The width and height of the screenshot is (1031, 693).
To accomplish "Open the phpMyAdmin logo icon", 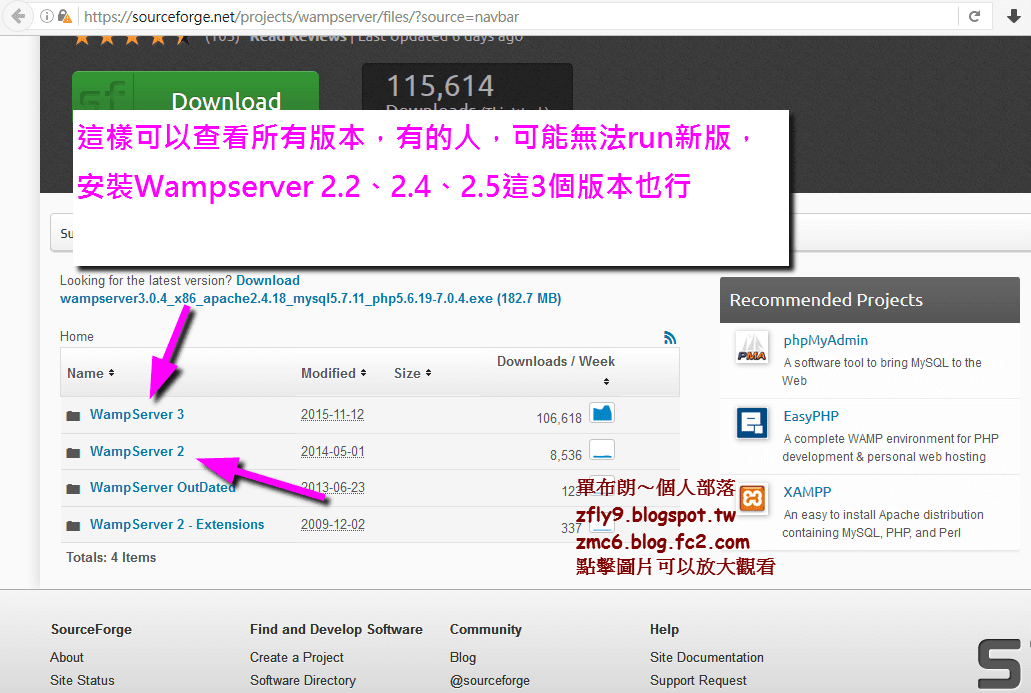I will click(752, 348).
